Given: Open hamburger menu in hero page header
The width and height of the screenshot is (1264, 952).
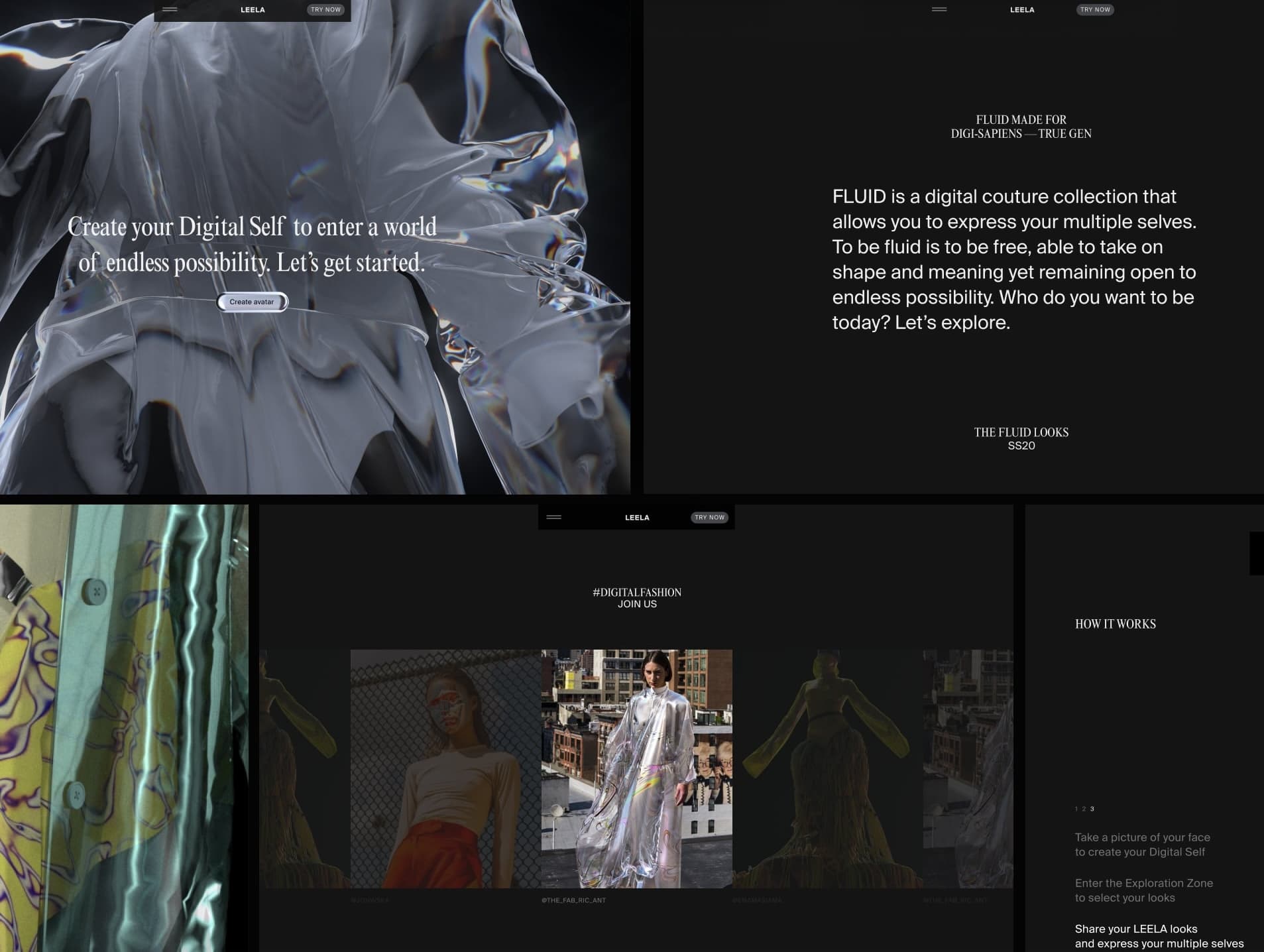Looking at the screenshot, I should 170,9.
